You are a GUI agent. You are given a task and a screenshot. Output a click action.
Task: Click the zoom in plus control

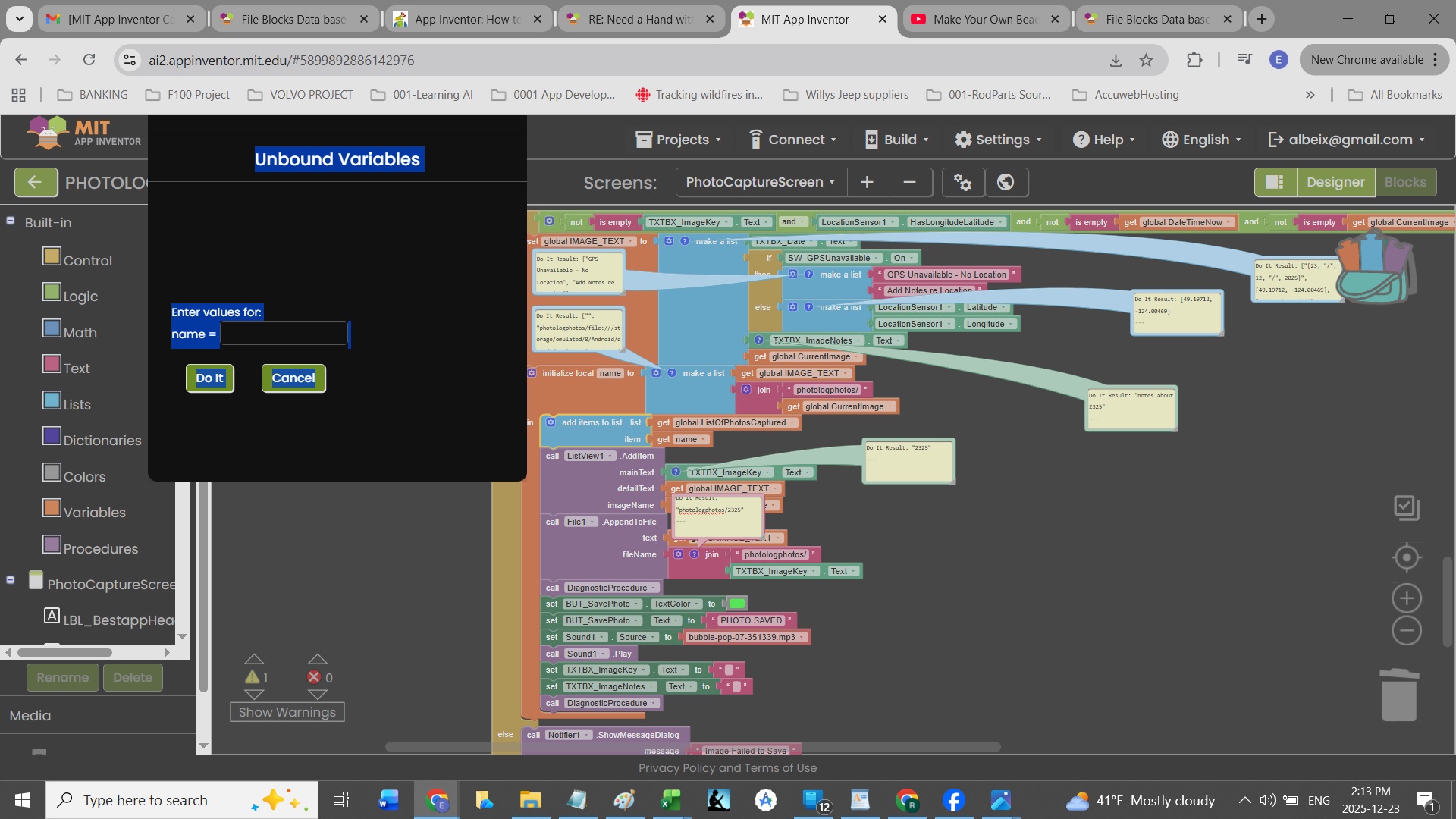click(1407, 598)
